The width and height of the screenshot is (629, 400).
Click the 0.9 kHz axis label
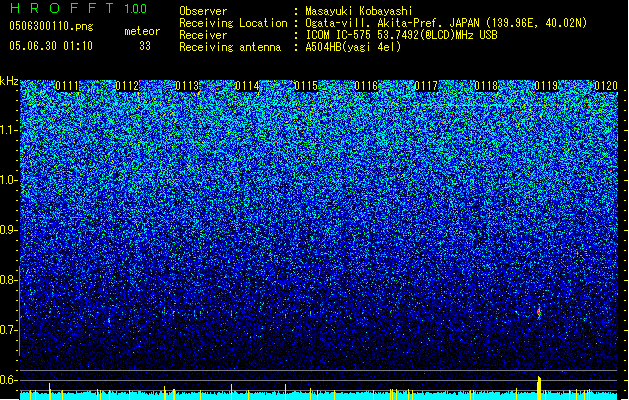pos(8,230)
